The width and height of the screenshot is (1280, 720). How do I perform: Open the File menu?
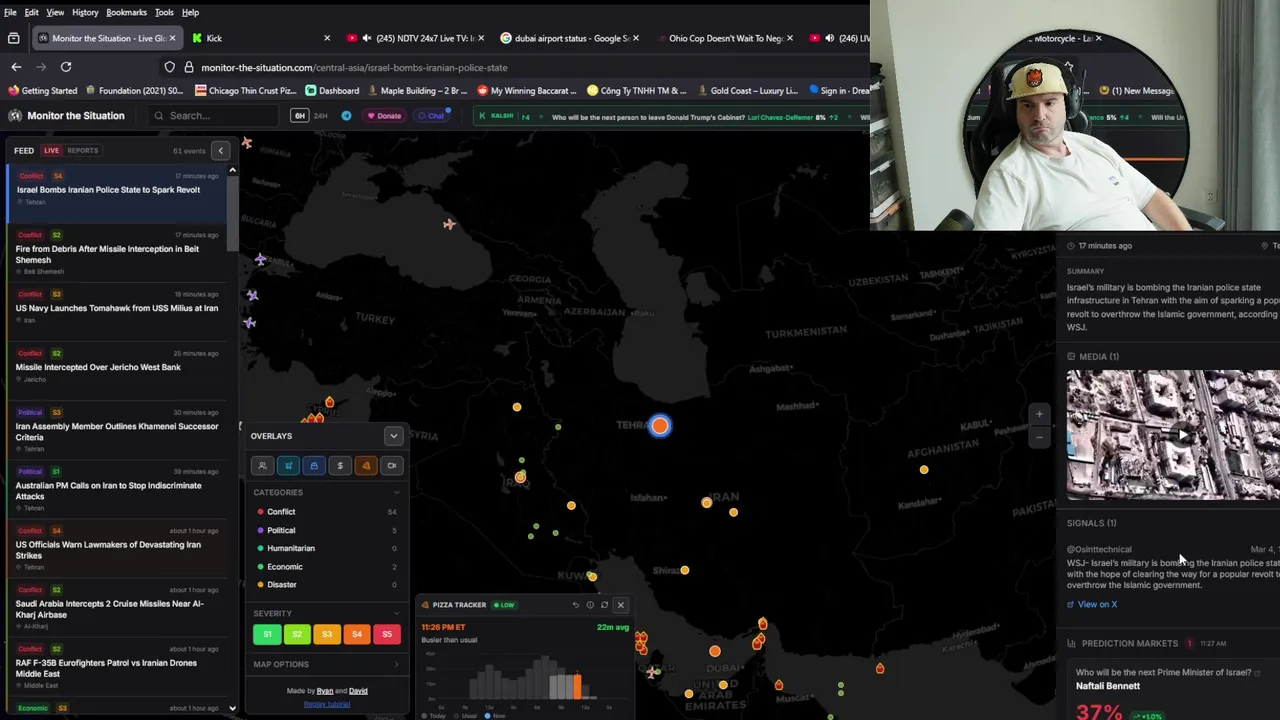click(12, 12)
